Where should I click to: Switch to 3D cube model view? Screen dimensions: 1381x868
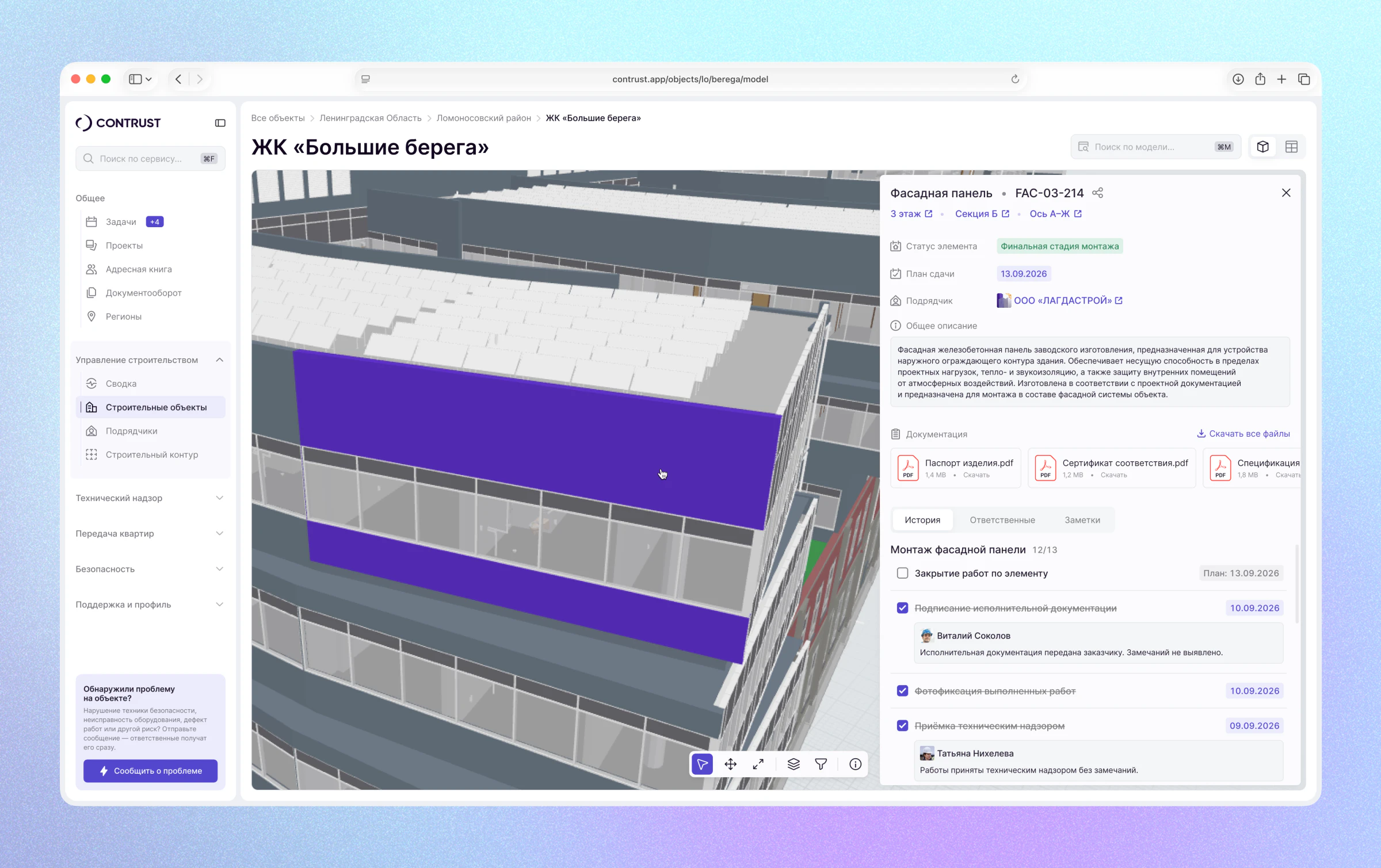click(x=1262, y=147)
